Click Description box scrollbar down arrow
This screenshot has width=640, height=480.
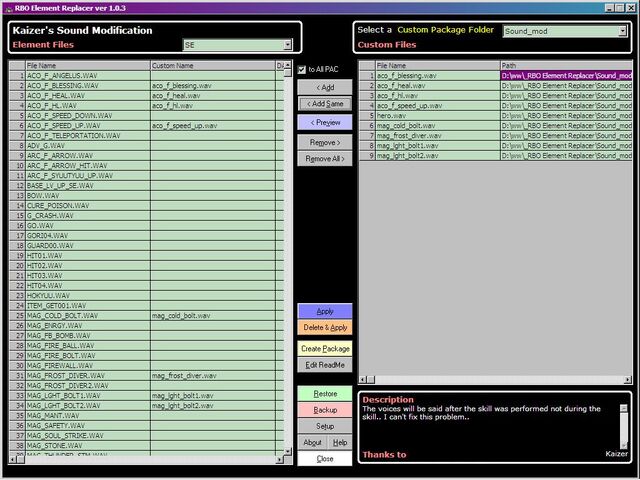tap(624, 445)
